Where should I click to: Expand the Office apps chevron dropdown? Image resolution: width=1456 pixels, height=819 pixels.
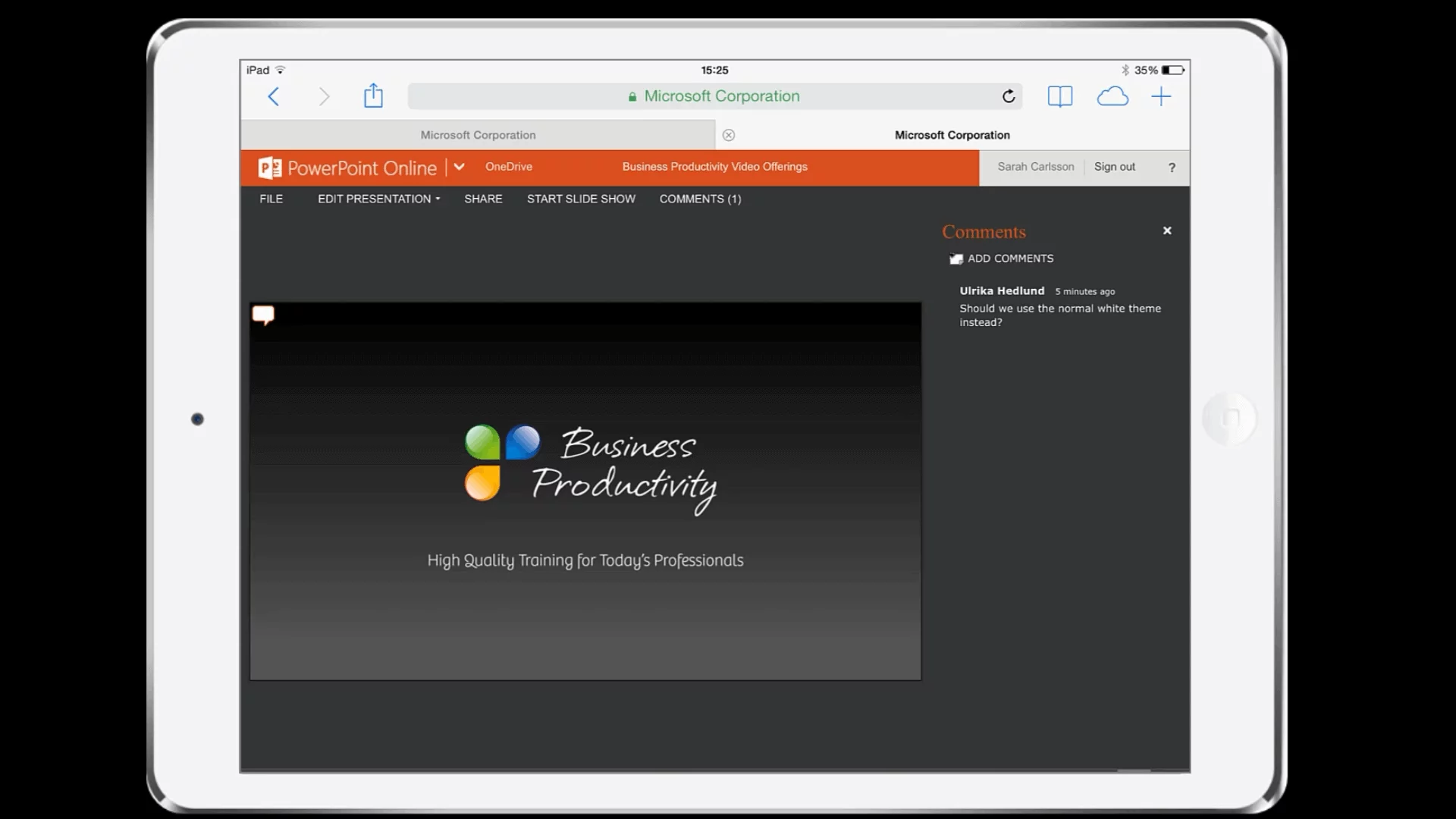(x=459, y=167)
